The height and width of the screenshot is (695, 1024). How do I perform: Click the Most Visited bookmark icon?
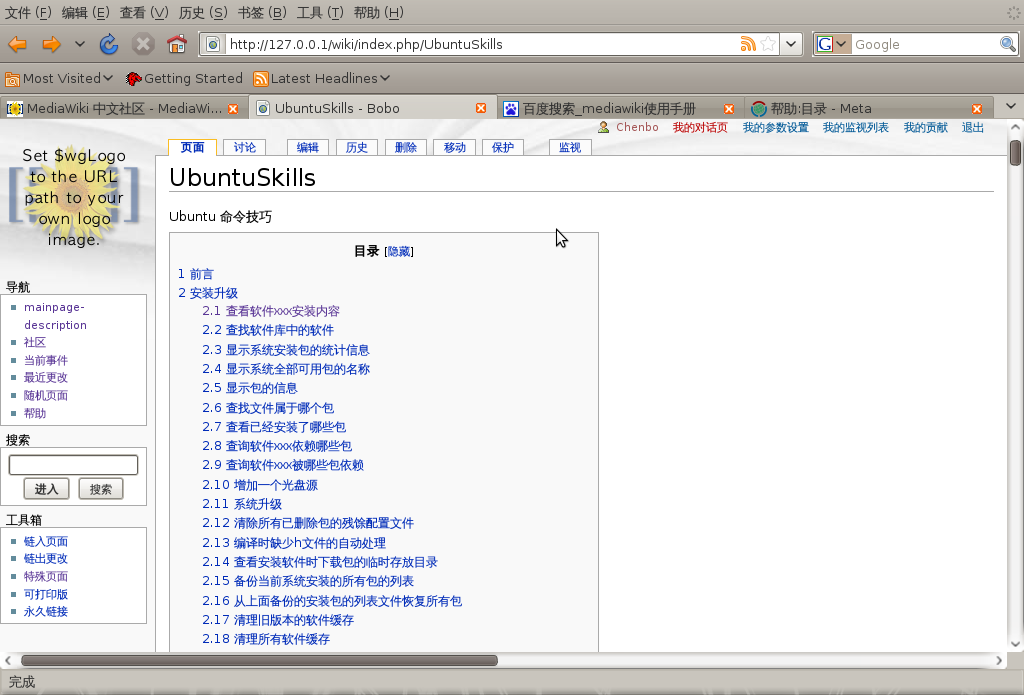pos(12,79)
